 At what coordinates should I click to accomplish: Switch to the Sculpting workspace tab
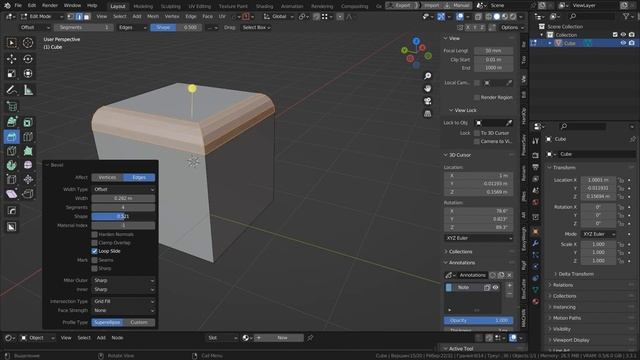pyautogui.click(x=171, y=6)
